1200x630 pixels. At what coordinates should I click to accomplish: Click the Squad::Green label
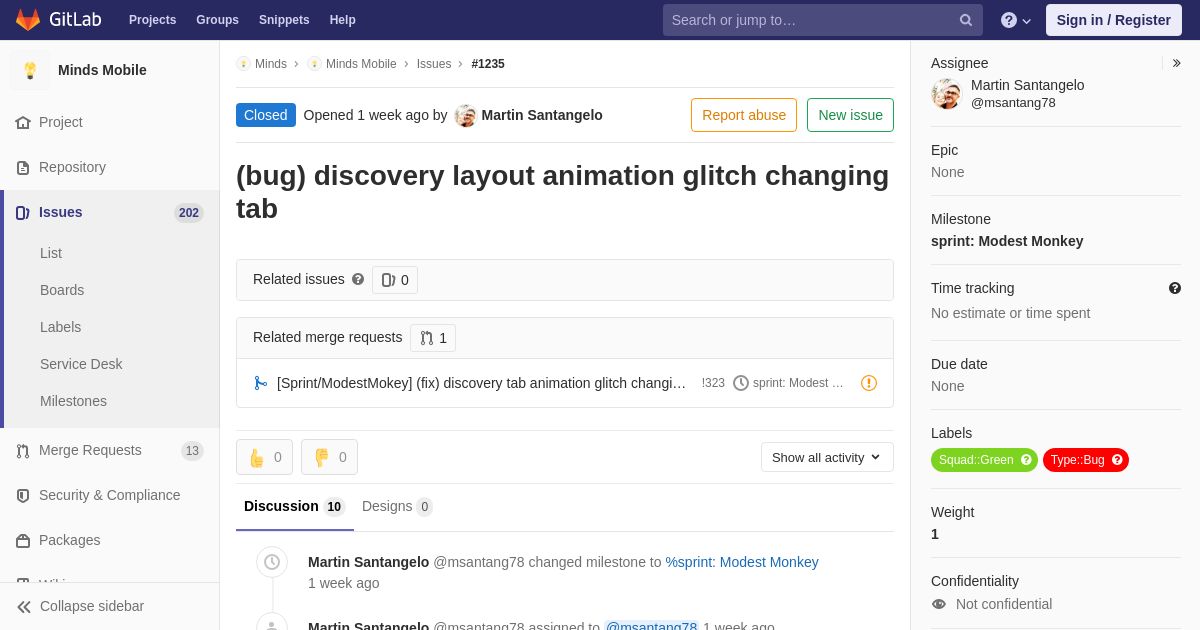pos(976,460)
